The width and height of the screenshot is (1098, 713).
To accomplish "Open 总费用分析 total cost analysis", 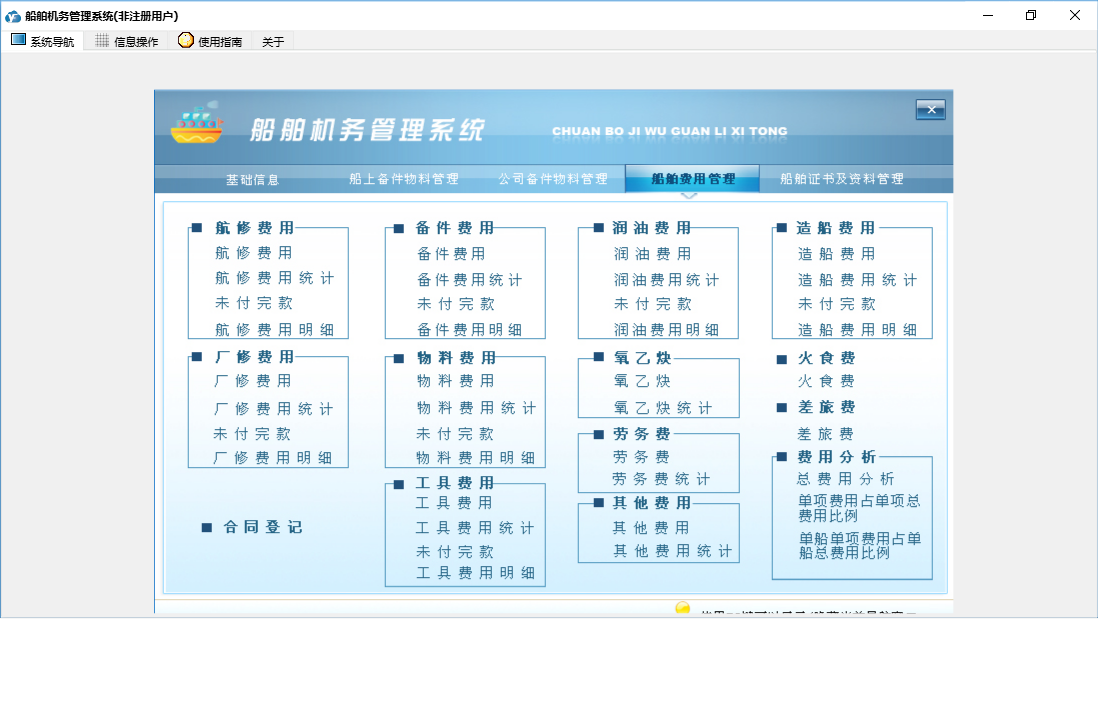I will 846,479.
